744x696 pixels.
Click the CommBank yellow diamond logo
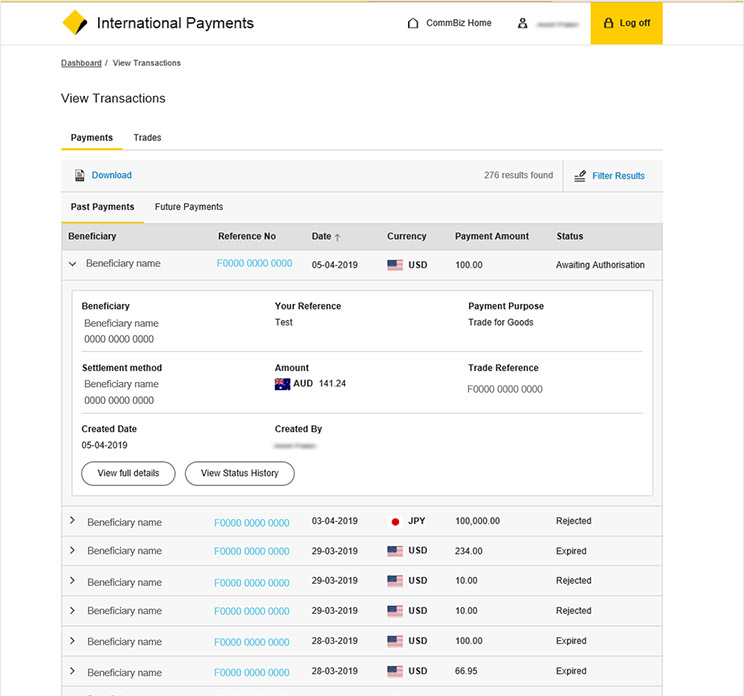[x=75, y=23]
